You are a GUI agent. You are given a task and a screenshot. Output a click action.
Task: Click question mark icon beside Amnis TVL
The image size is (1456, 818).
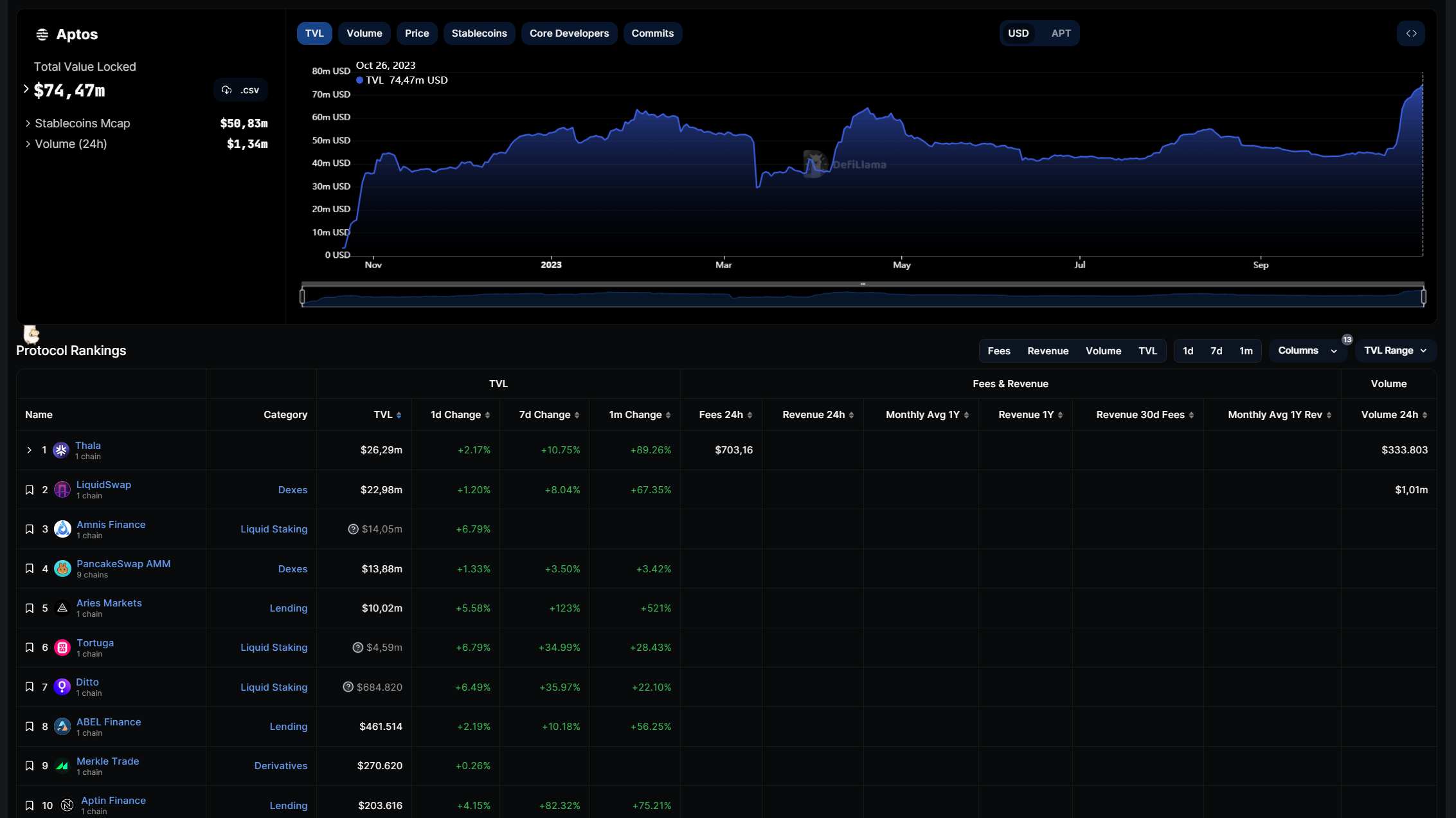click(353, 529)
